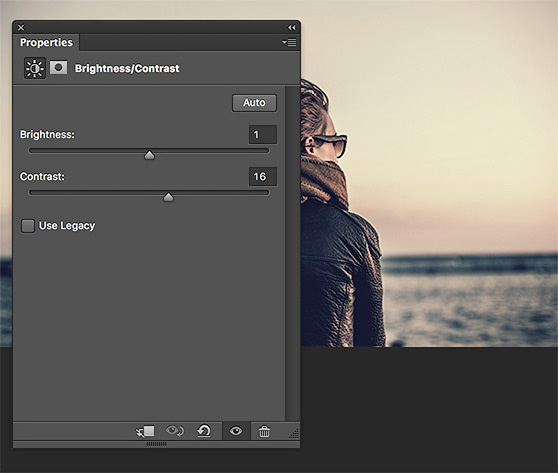558x473 pixels.
Task: Reset to adjustment defaults icon
Action: 204,431
